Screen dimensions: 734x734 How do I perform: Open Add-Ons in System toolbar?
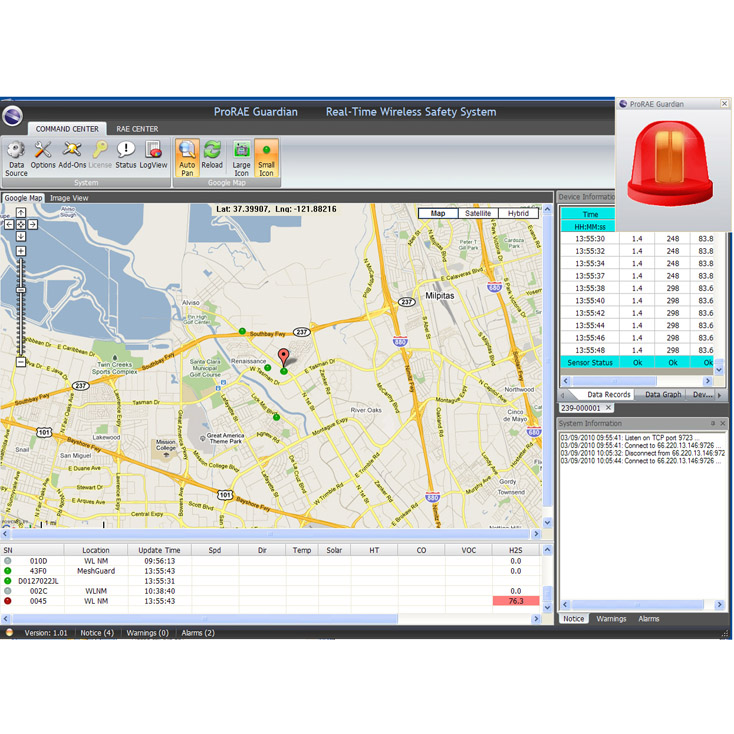72,155
